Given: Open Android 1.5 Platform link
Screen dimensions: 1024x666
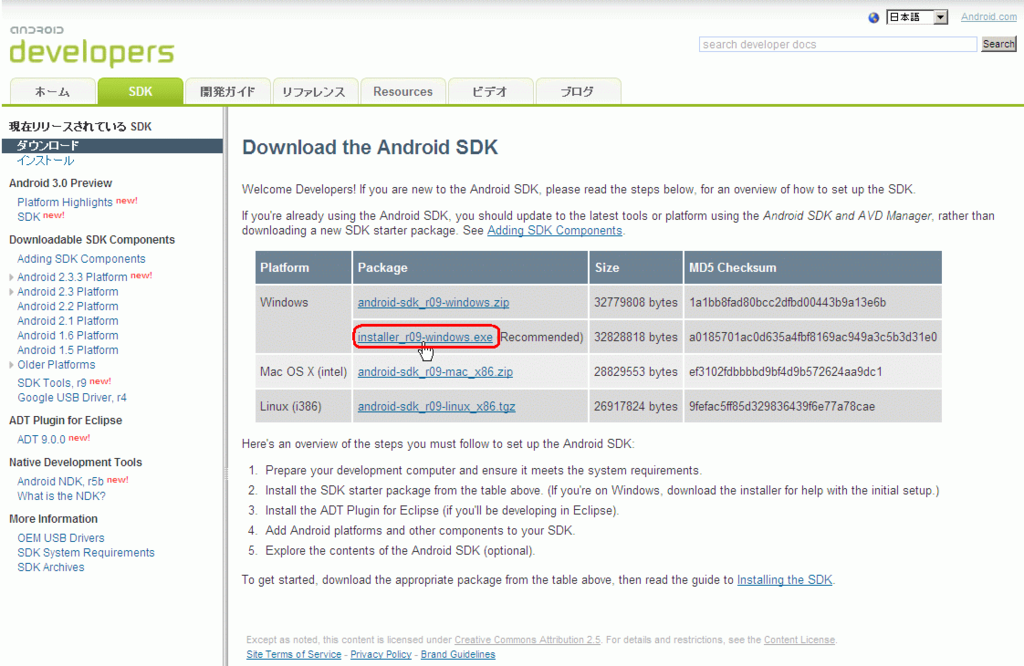Looking at the screenshot, I should (x=68, y=350).
